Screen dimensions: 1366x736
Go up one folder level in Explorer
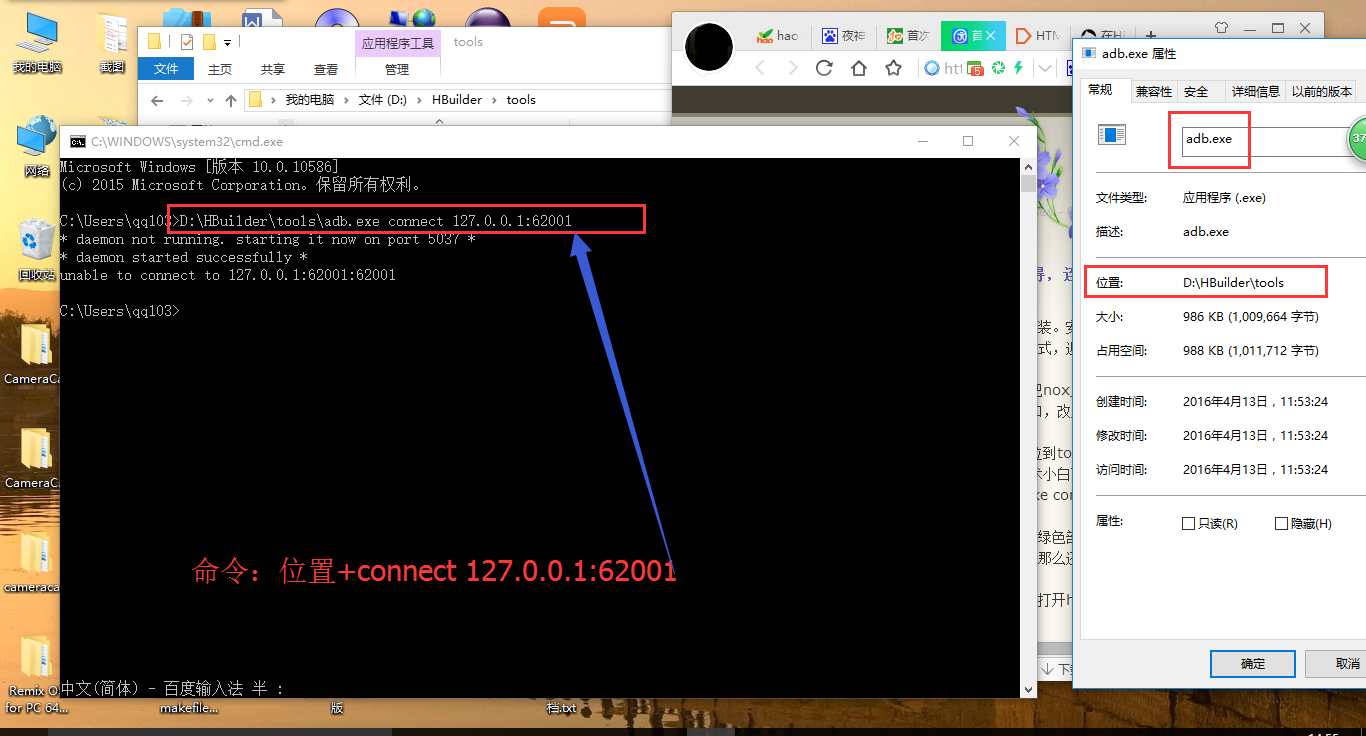(231, 100)
